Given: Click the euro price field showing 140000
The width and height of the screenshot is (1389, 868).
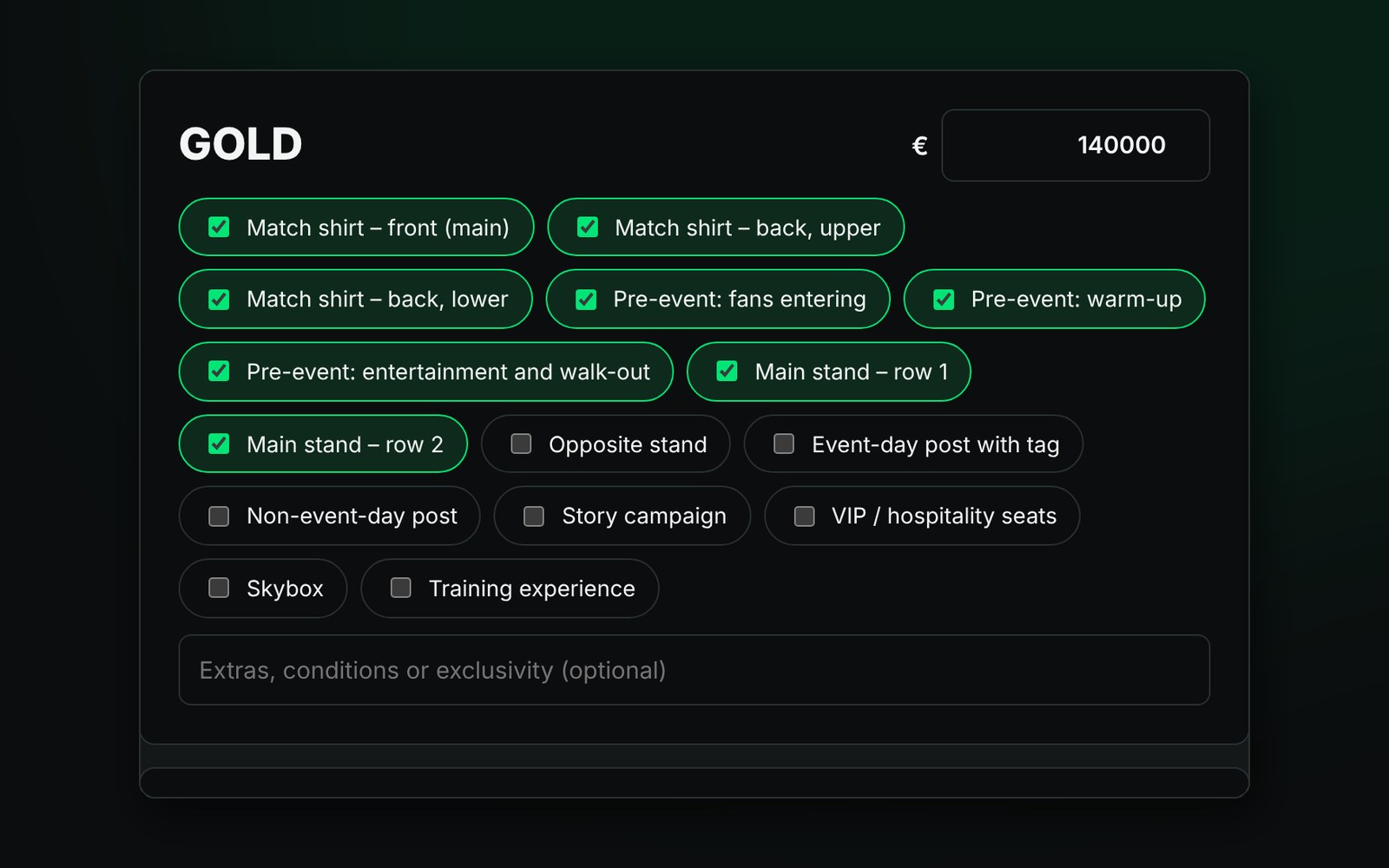Looking at the screenshot, I should pyautogui.click(x=1076, y=145).
